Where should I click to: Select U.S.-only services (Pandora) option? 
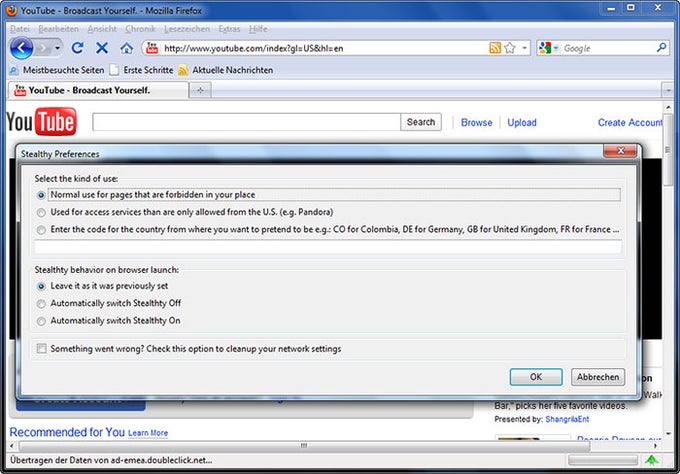click(x=41, y=213)
